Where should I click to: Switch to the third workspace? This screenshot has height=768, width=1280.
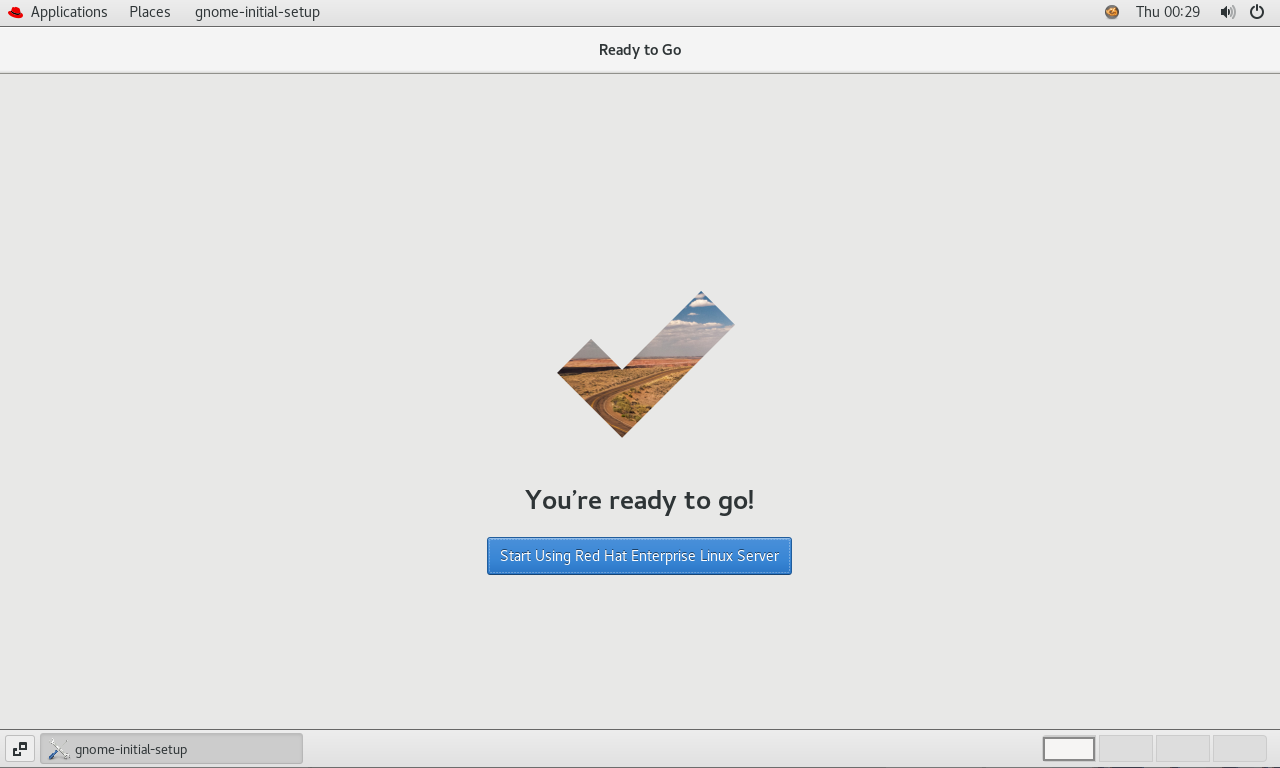pos(1183,748)
